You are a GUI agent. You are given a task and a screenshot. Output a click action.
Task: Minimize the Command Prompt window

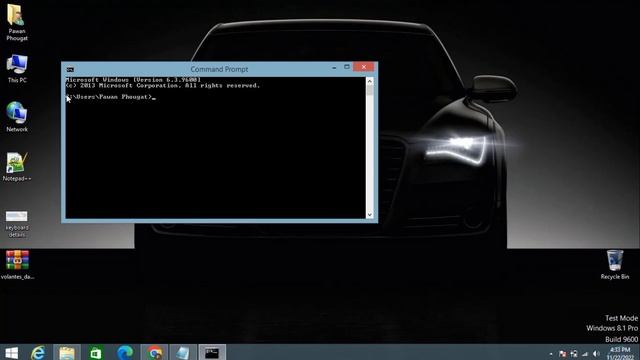tap(334, 67)
